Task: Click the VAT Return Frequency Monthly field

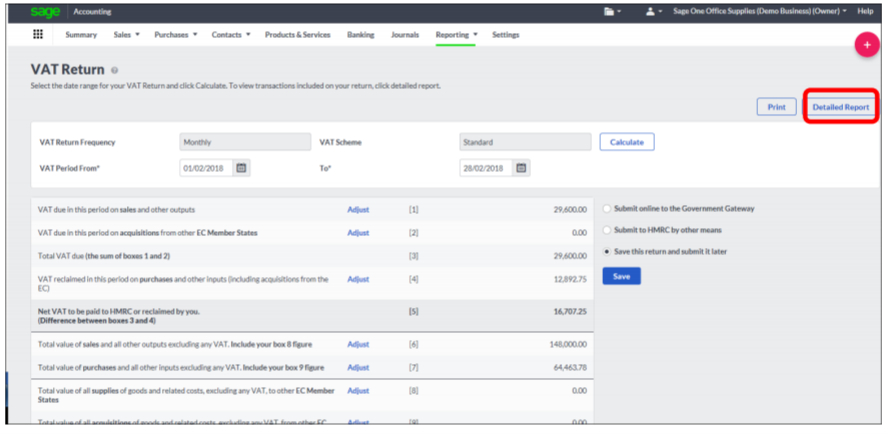Action: 245,142
